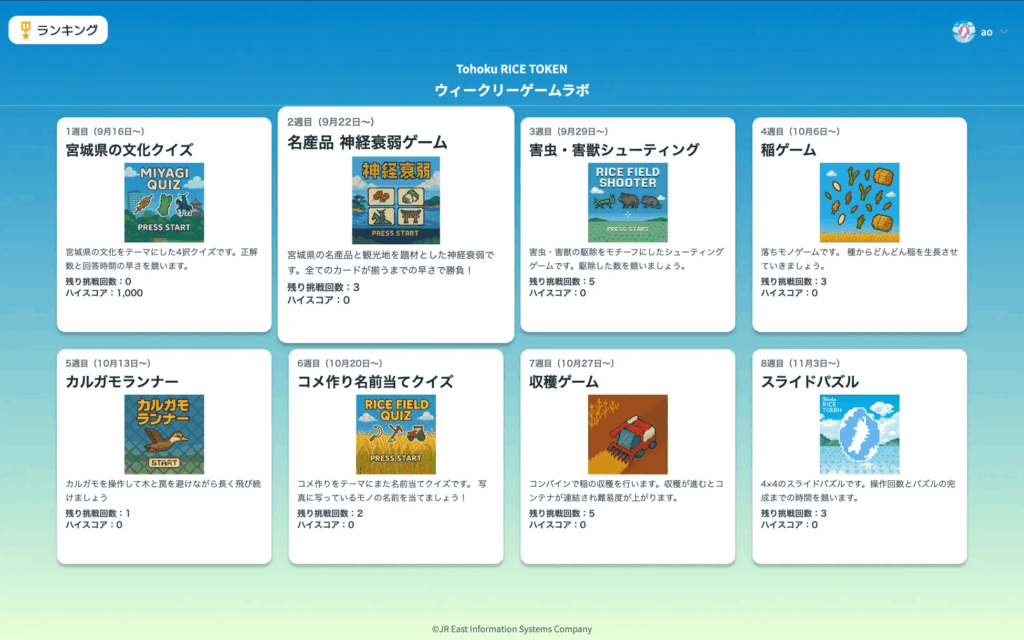This screenshot has width=1024, height=640.
Task: Click the 宮城県の文化クイズ title
Action: pos(129,150)
